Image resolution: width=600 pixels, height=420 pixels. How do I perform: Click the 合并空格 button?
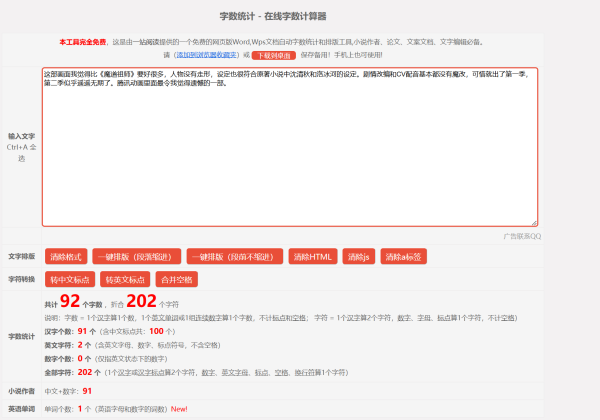[x=176, y=279]
